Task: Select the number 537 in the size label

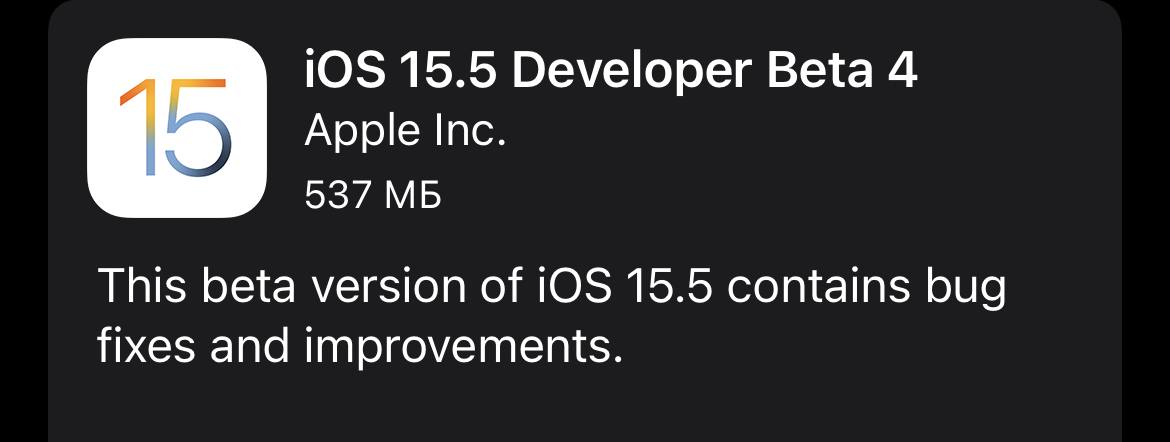Action: pos(337,196)
